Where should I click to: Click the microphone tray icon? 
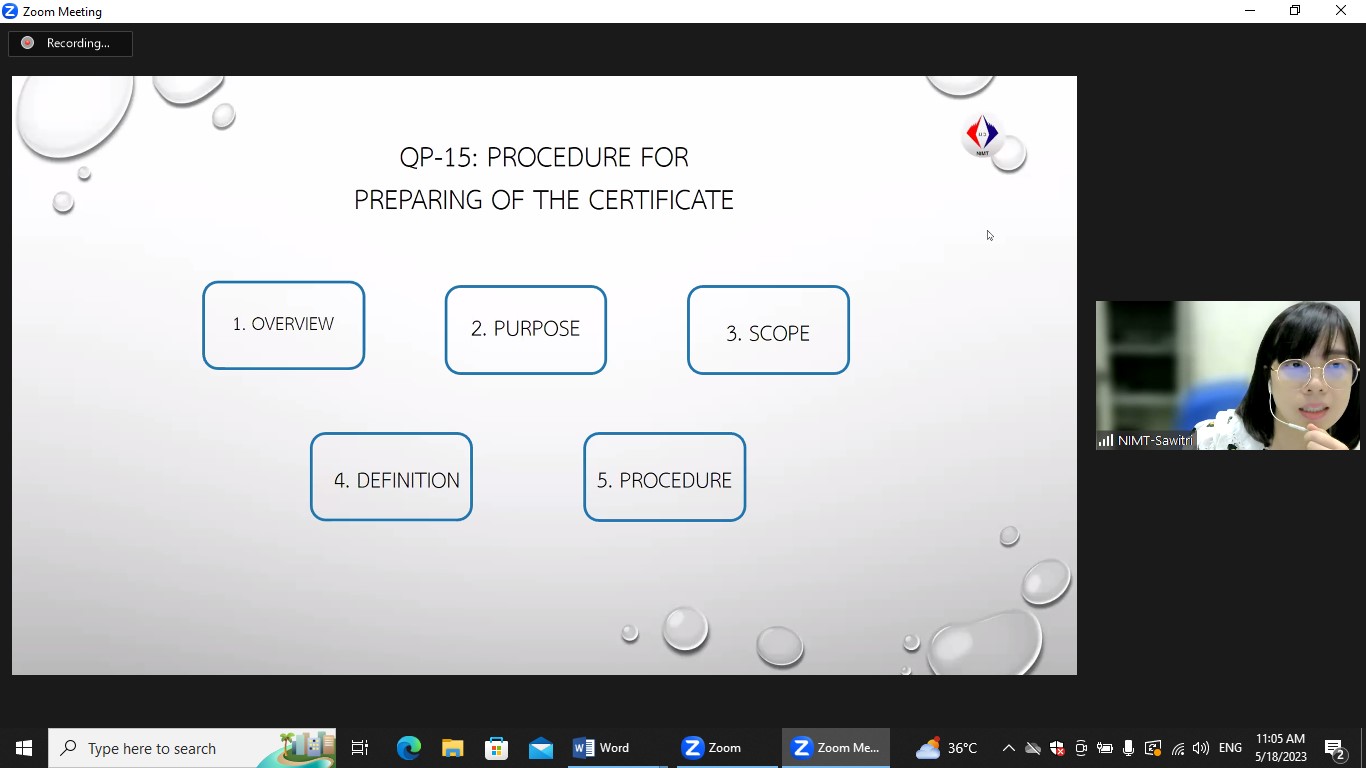click(1129, 748)
